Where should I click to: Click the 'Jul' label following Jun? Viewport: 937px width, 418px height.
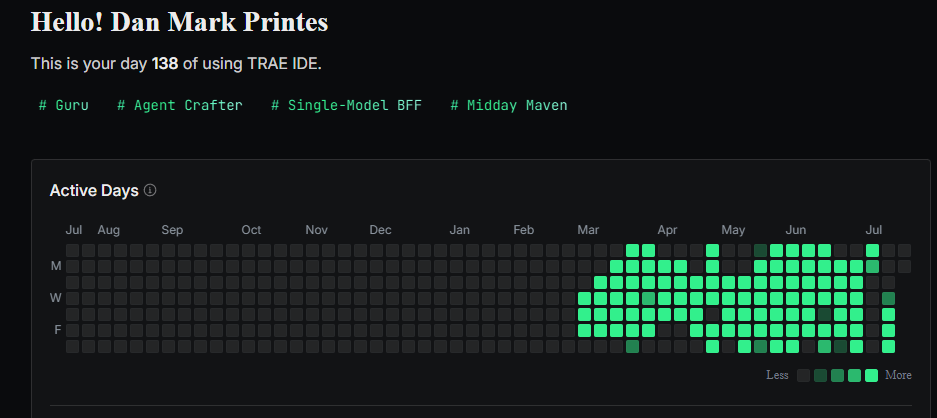coord(874,230)
